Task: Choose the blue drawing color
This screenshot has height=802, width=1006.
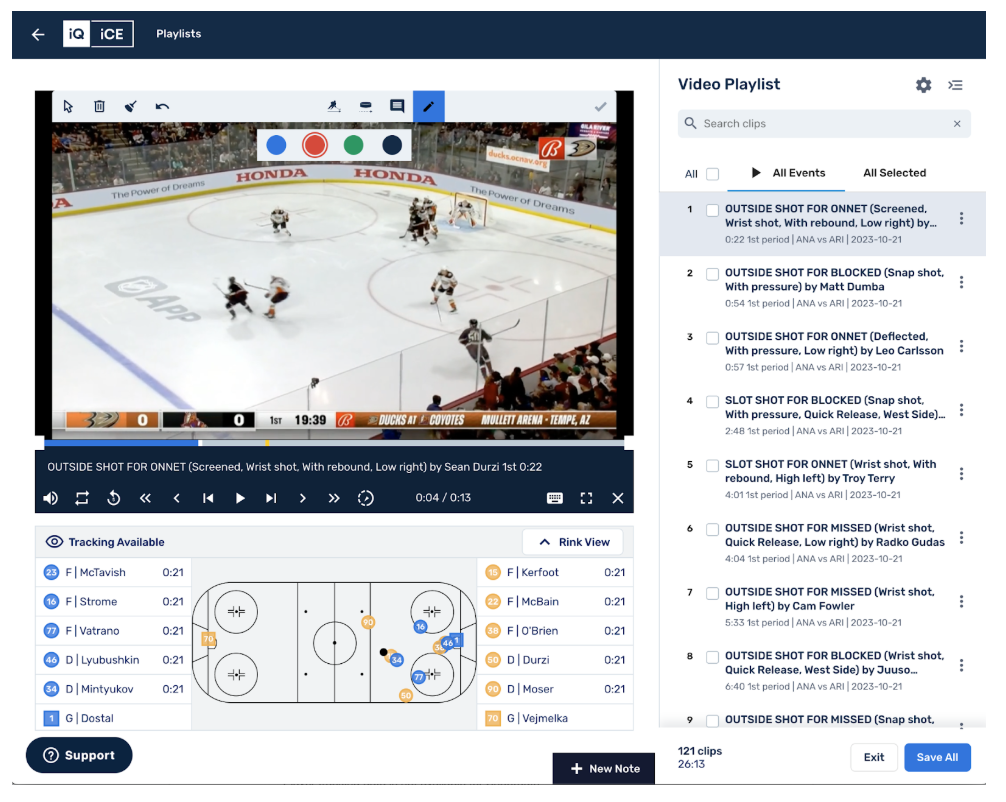Action: click(277, 146)
